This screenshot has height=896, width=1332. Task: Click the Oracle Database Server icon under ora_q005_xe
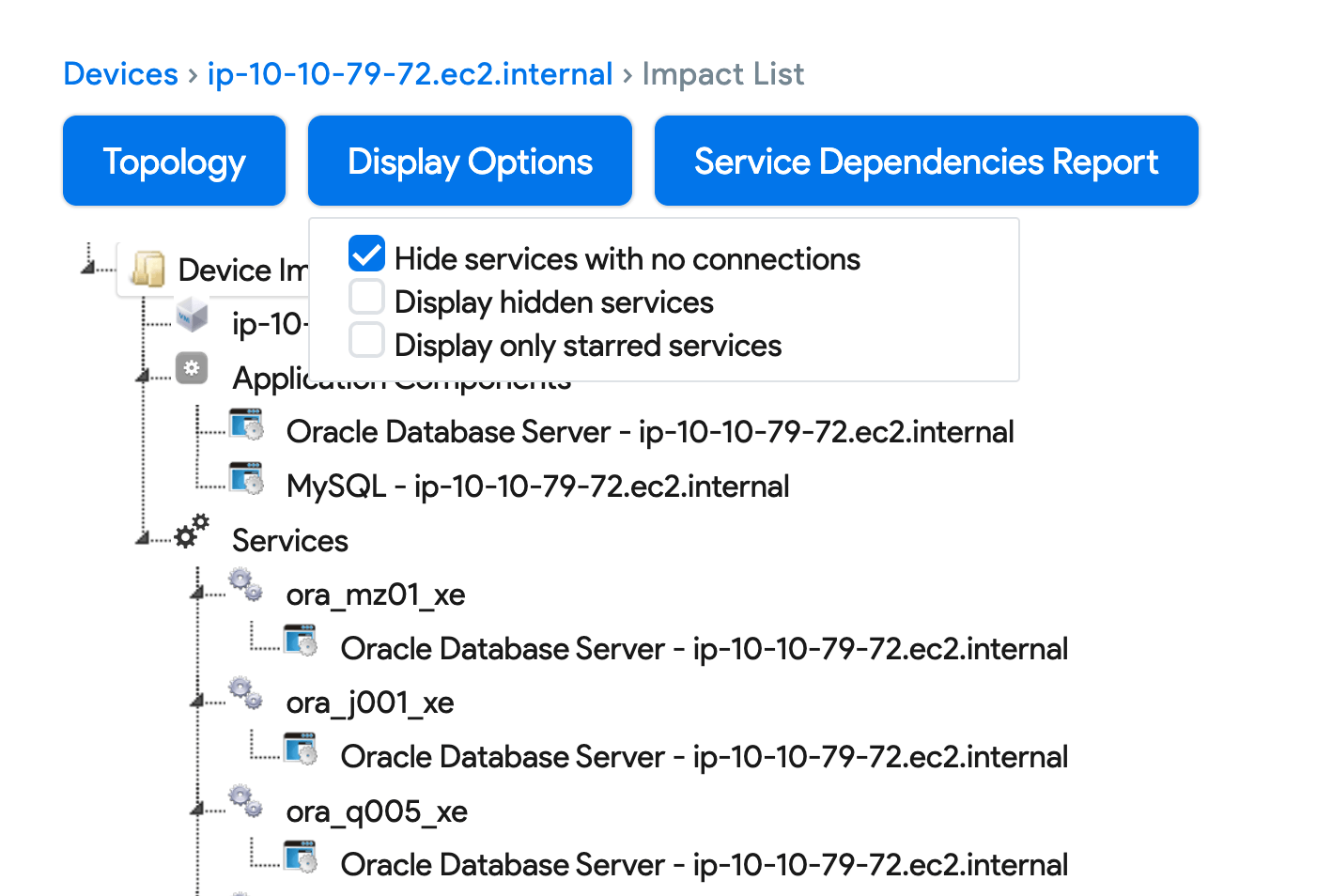coord(299,857)
